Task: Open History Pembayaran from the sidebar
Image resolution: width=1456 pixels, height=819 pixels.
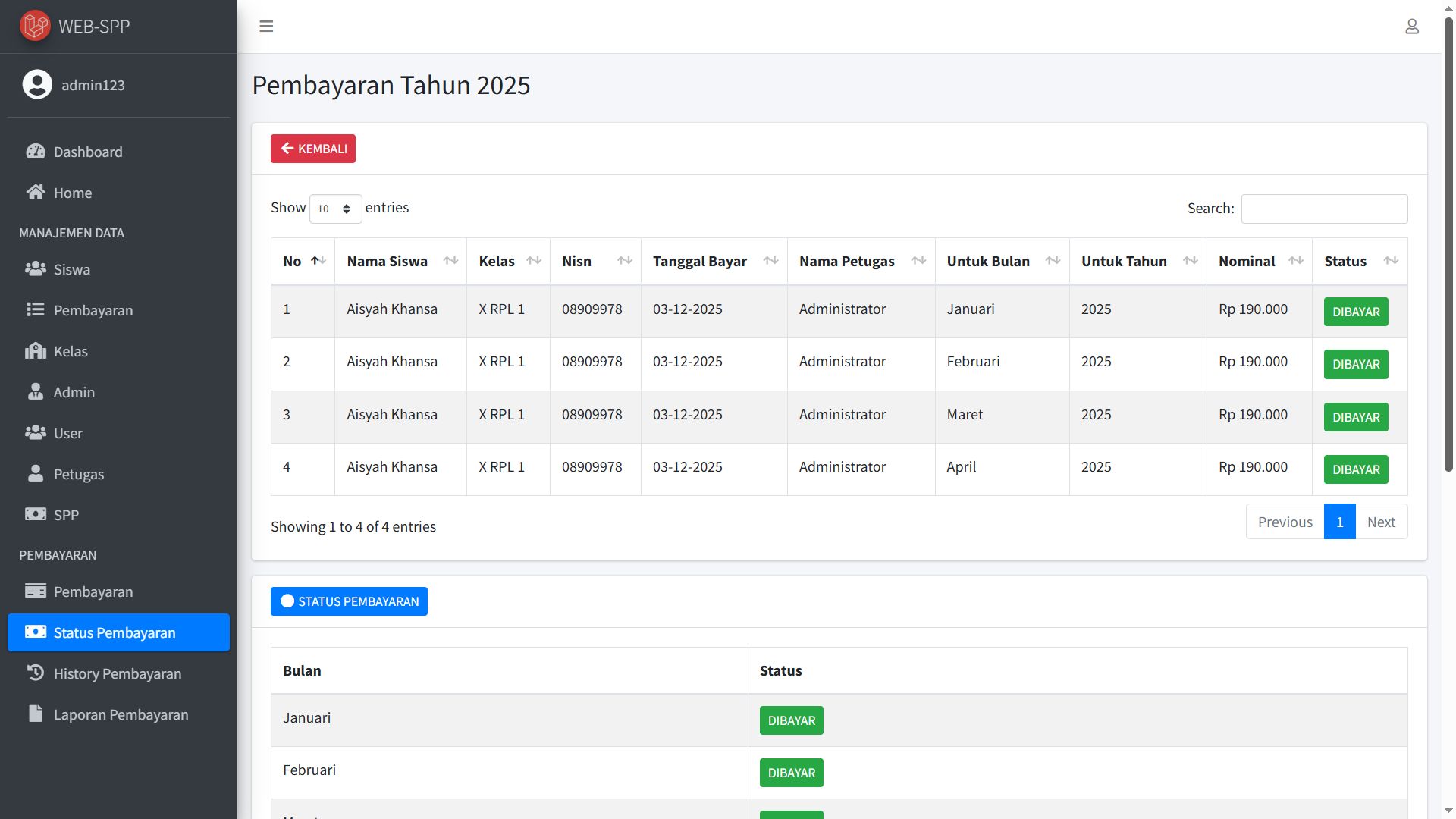Action: click(117, 673)
